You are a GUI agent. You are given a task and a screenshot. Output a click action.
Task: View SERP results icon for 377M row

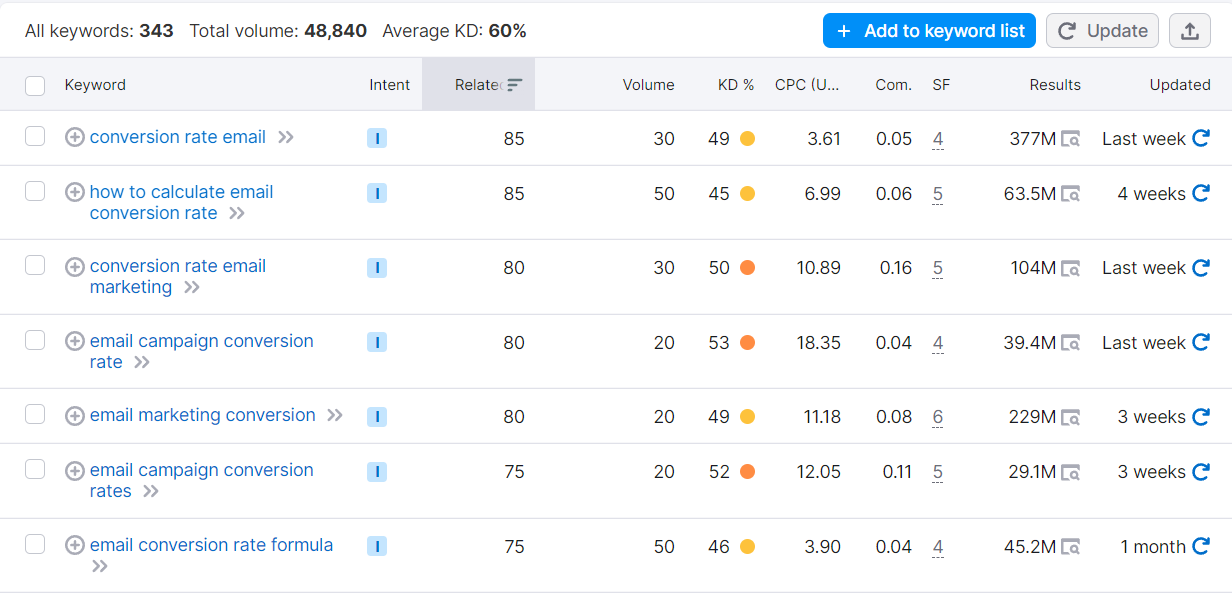pos(1071,139)
